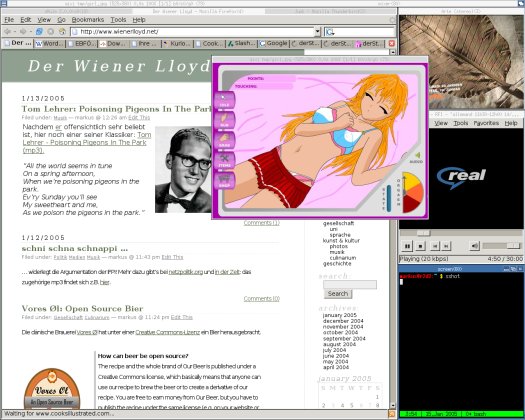Select the Items tools icon in the game

224,160
